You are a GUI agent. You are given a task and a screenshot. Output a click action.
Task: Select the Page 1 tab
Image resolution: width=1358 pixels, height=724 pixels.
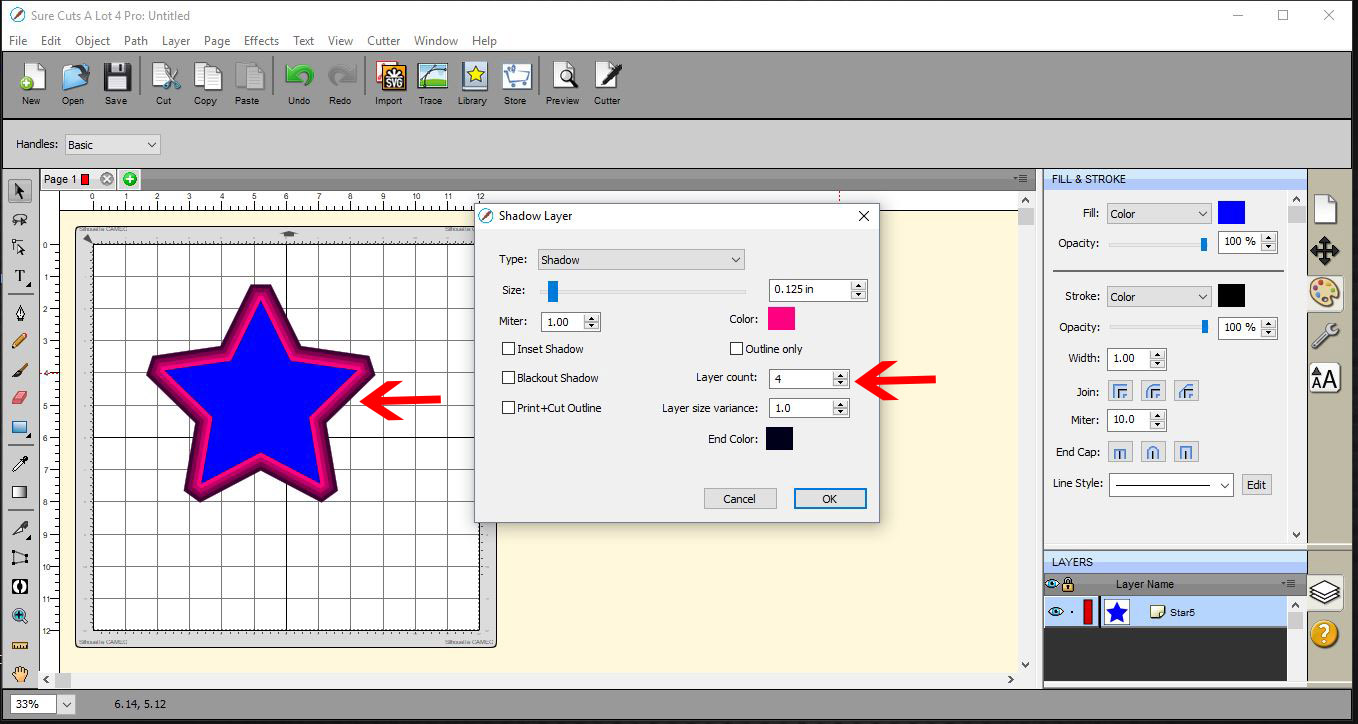tap(62, 178)
